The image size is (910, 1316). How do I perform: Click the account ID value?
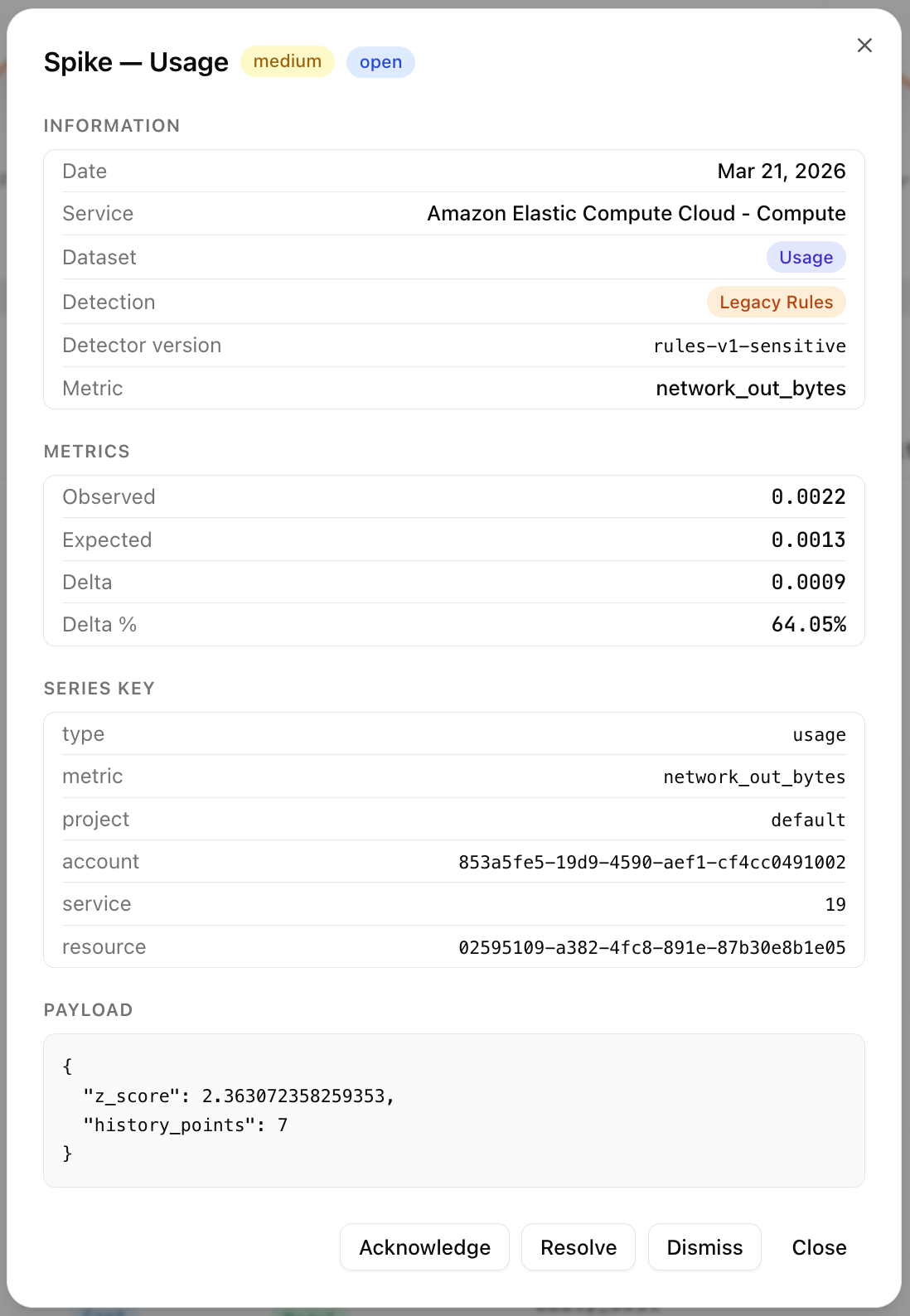[x=651, y=862]
